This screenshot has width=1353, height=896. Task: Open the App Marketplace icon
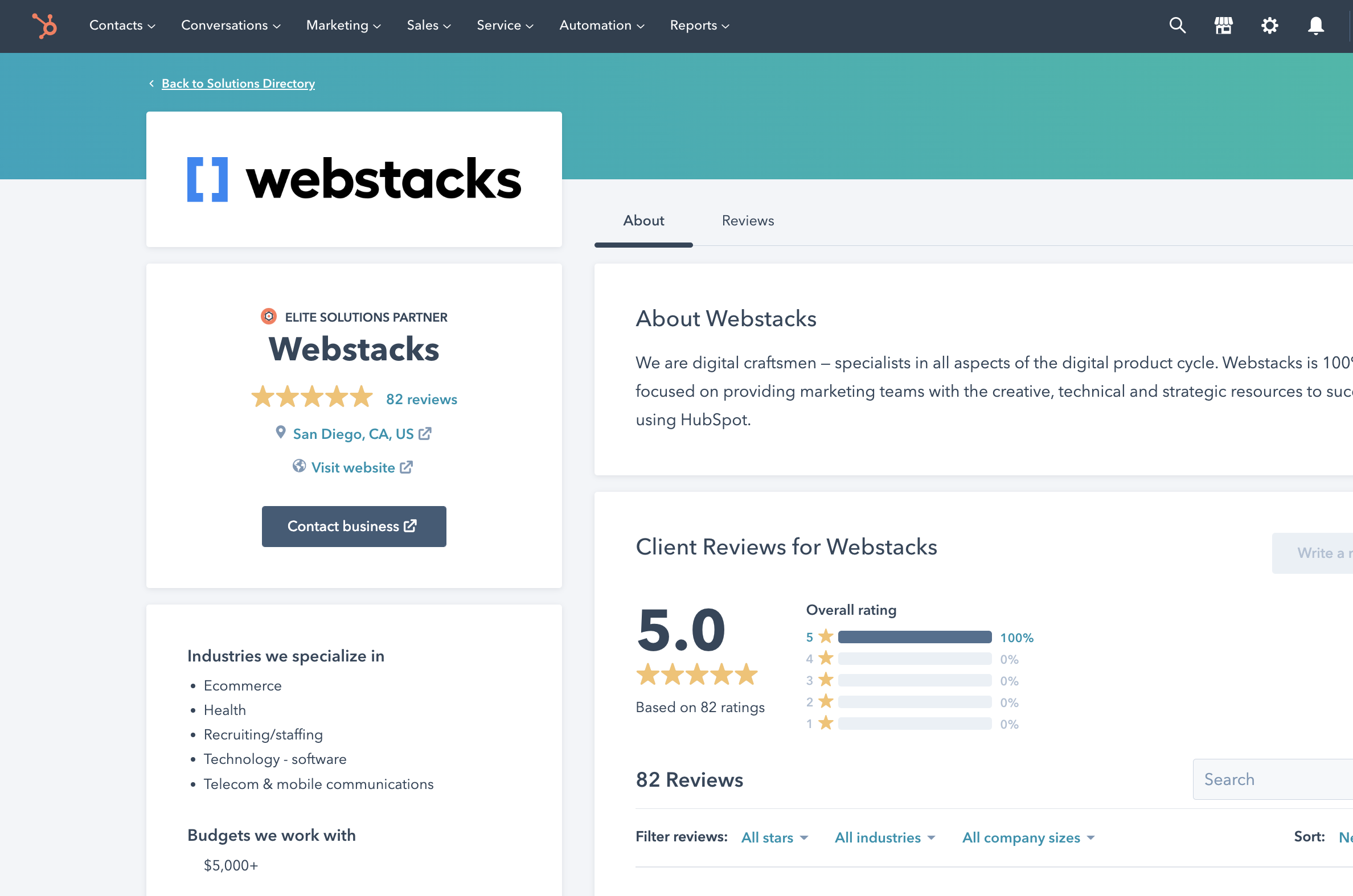pos(1223,26)
